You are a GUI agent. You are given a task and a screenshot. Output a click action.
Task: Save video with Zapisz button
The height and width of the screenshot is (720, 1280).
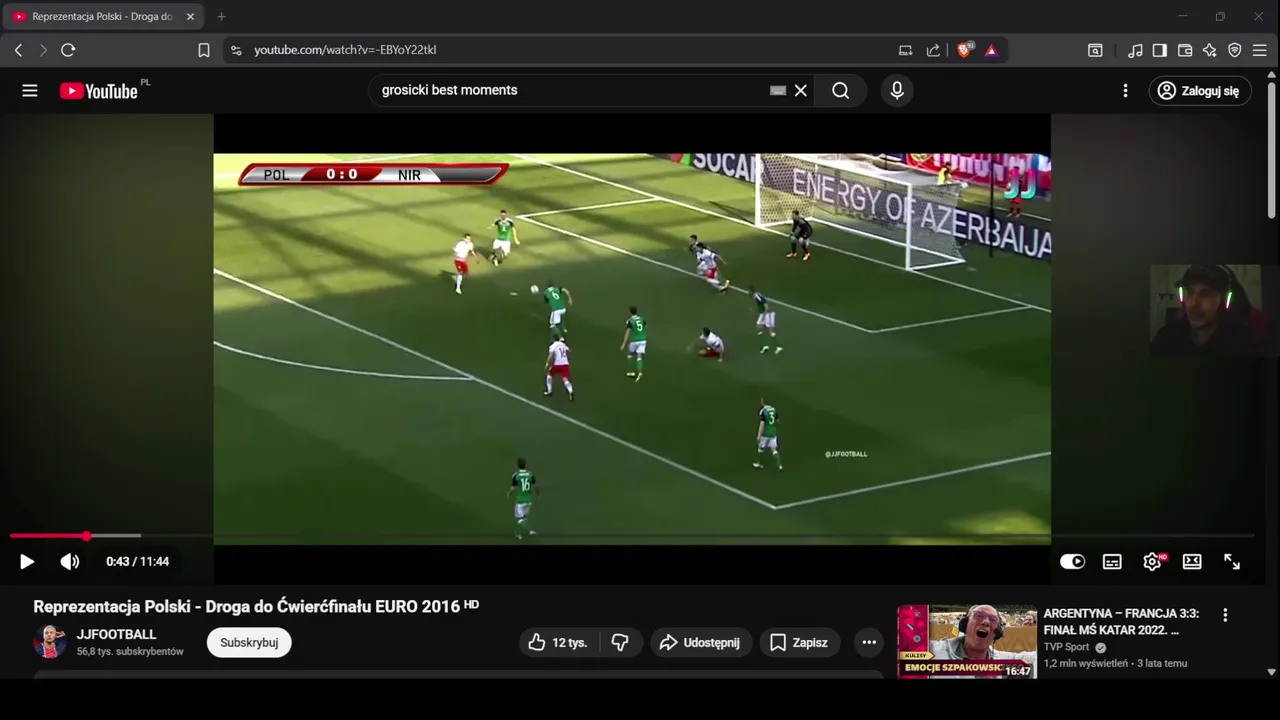coord(799,642)
